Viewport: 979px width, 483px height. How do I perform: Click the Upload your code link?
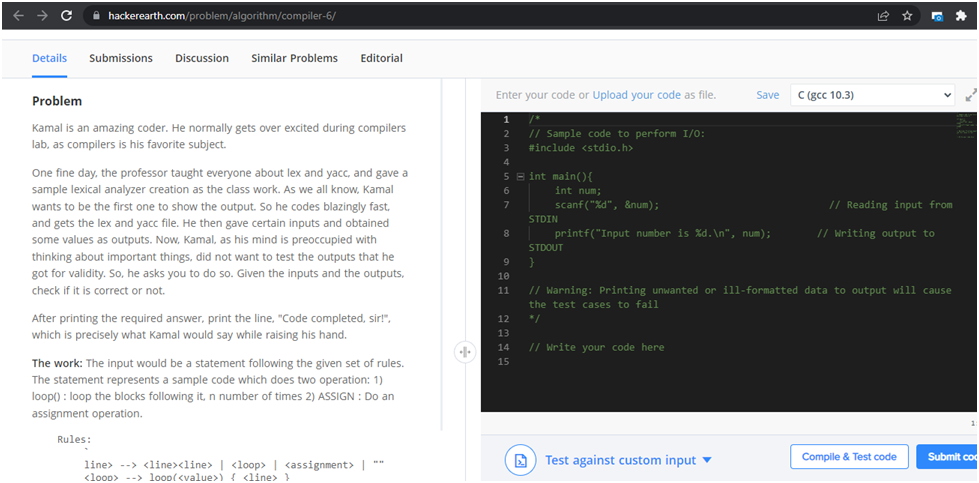click(636, 95)
